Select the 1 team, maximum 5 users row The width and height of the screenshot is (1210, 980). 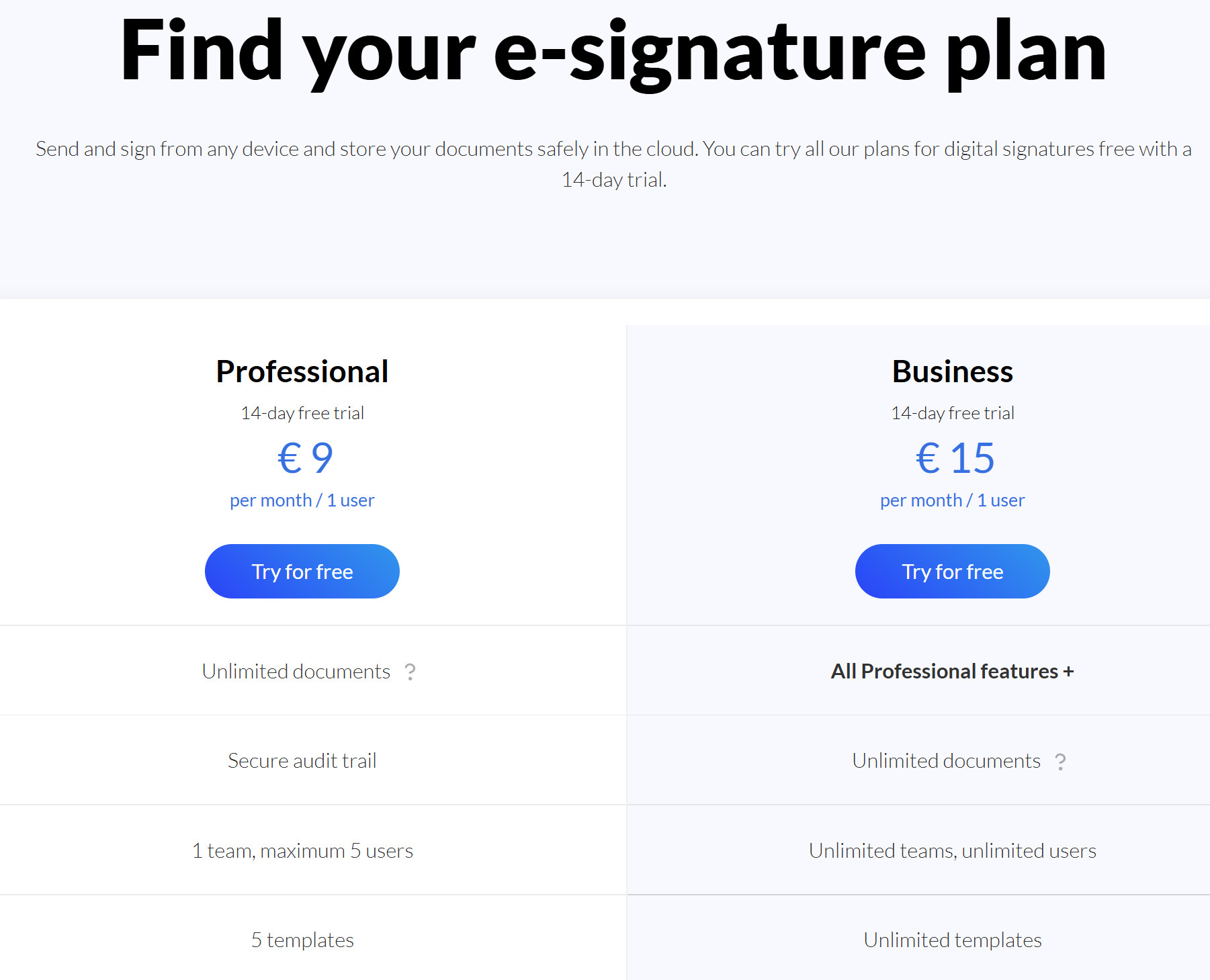pos(302,851)
